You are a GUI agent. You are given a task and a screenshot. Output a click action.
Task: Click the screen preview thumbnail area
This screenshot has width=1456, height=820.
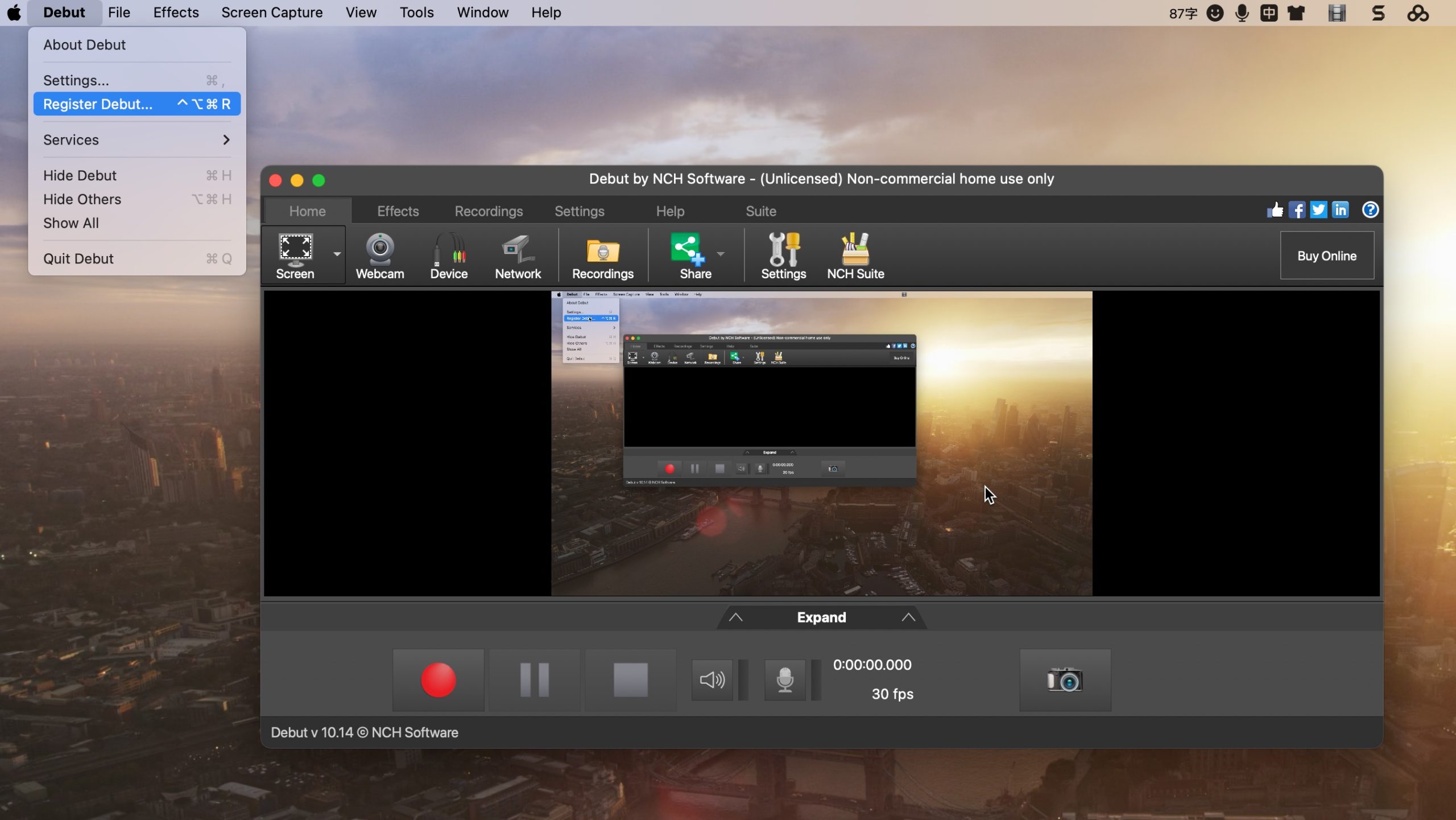(821, 443)
